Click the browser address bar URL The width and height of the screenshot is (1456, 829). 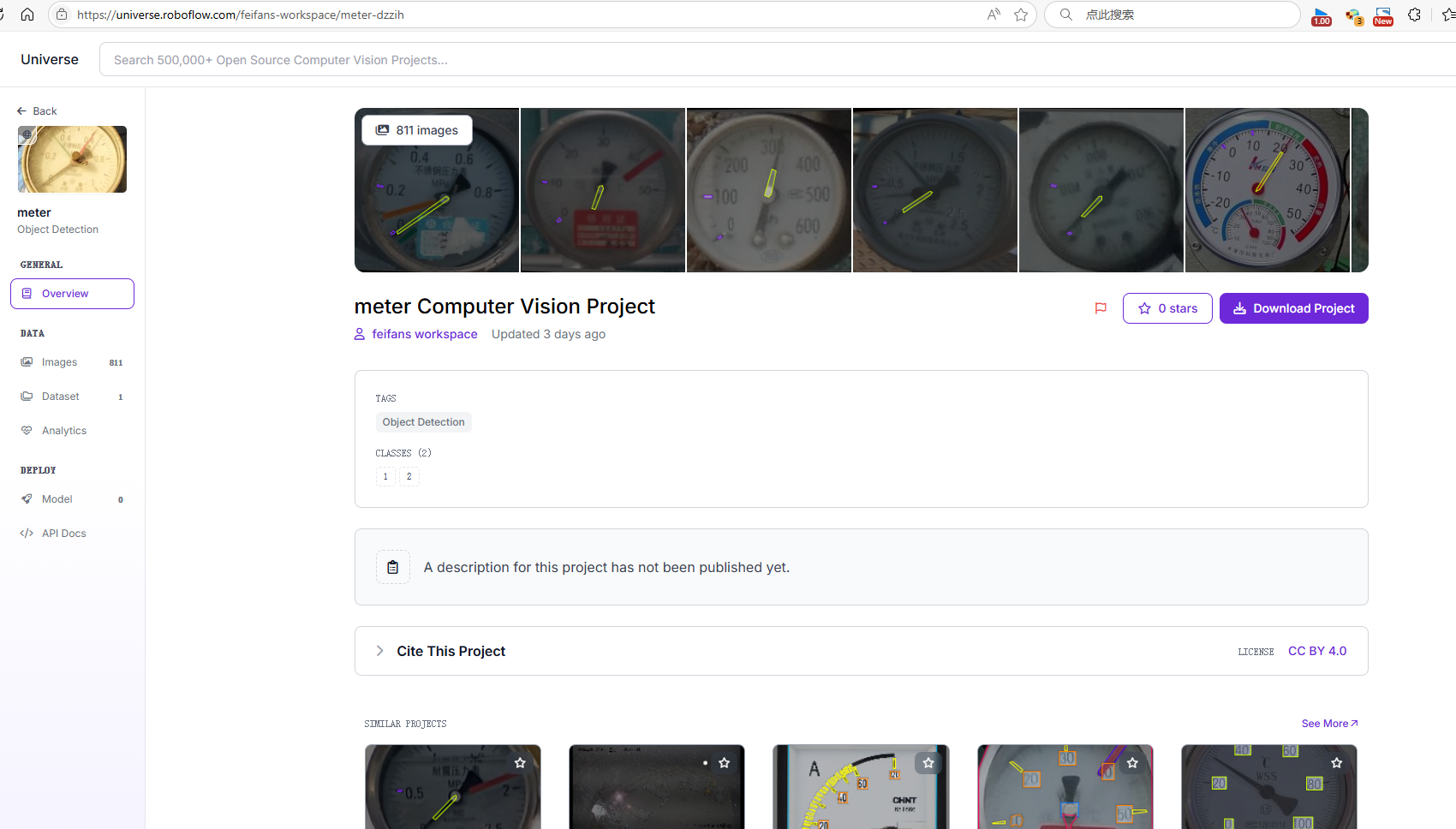[x=241, y=15]
